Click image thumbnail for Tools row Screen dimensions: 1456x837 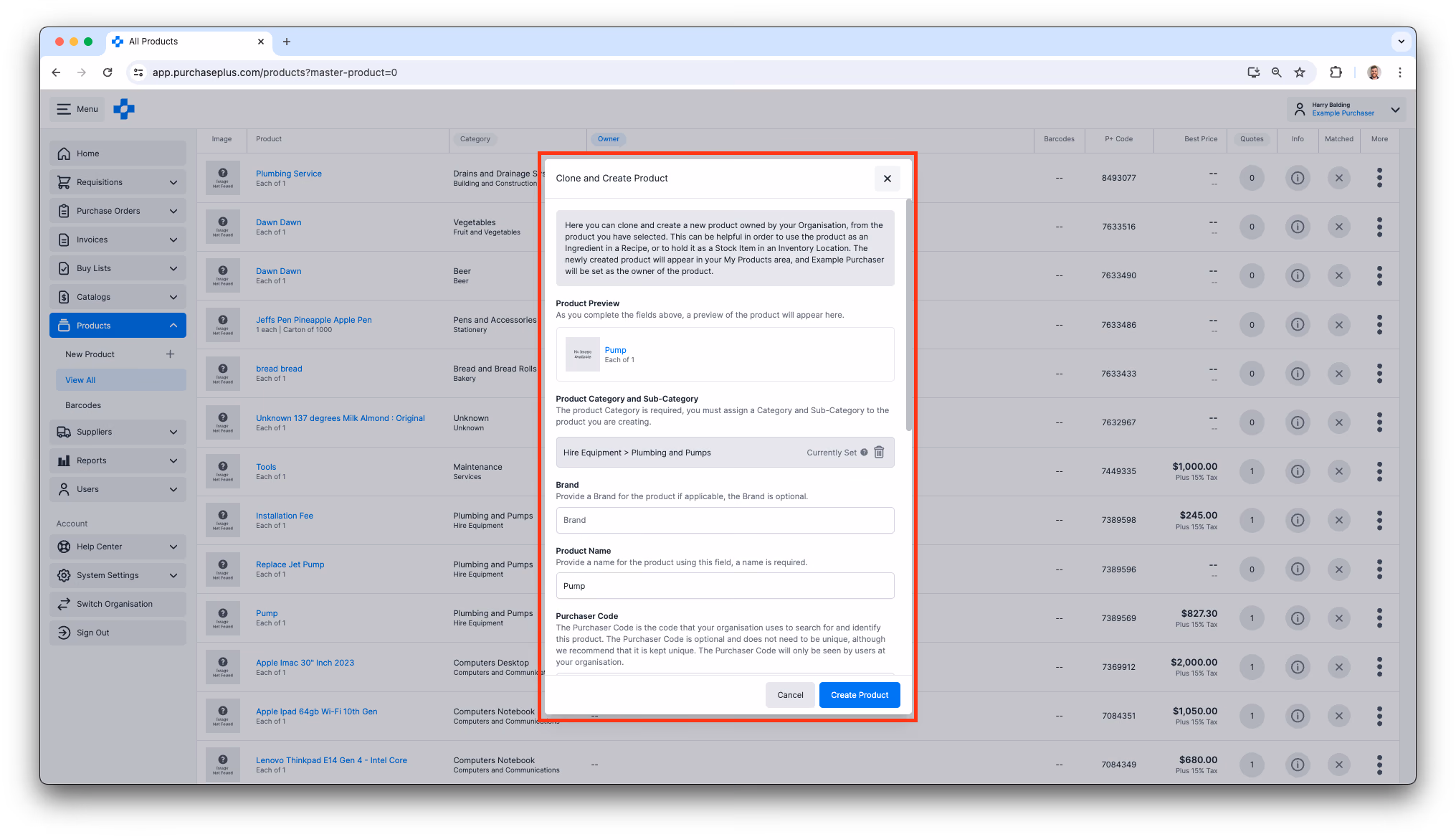coord(222,471)
